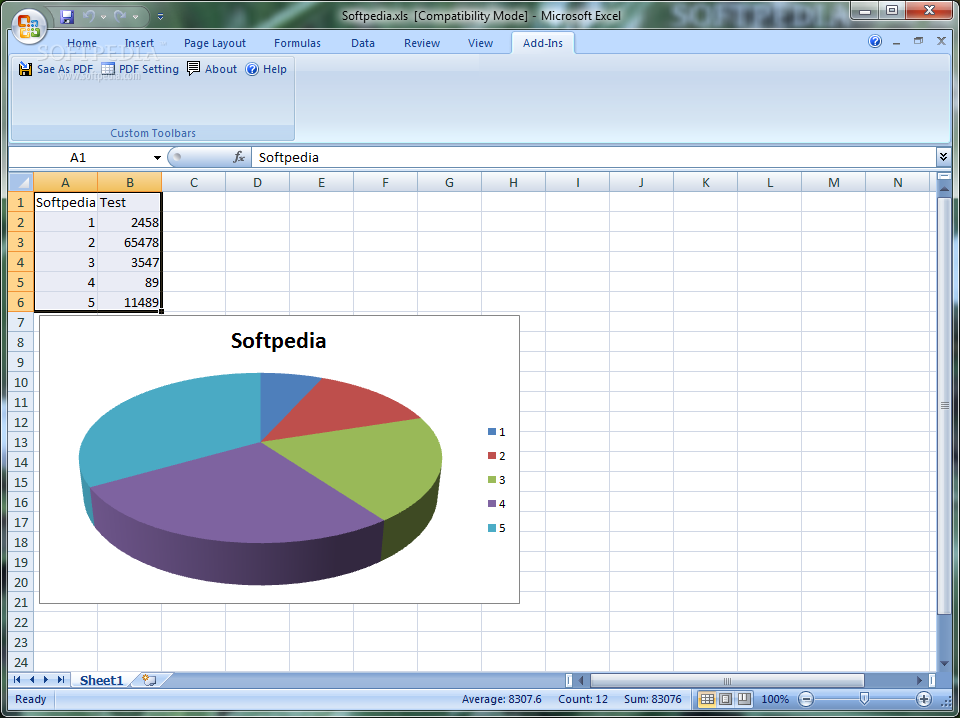
Task: Click the Undo icon
Action: click(x=89, y=17)
